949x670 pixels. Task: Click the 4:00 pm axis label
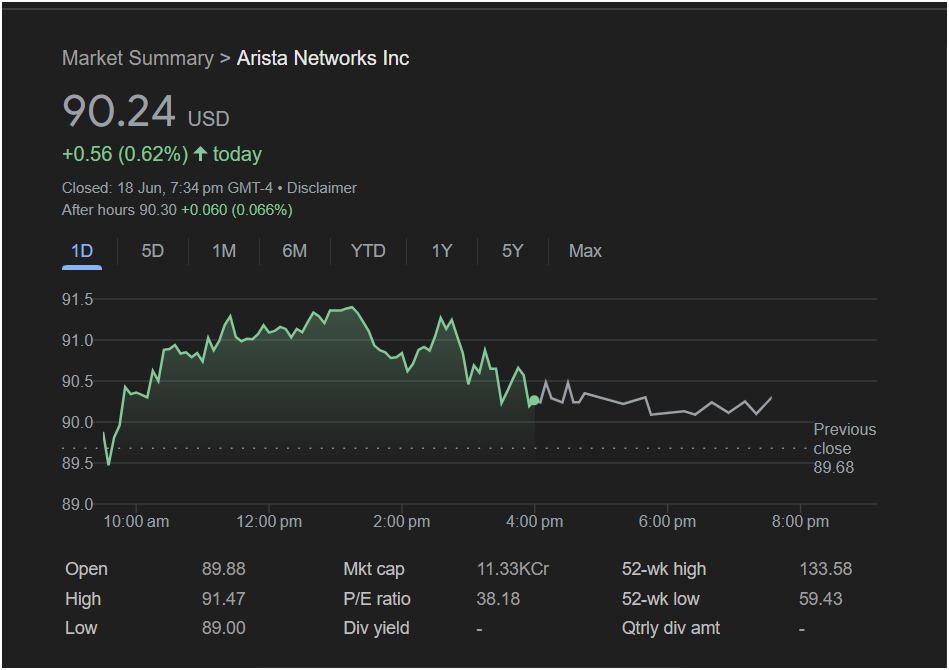534,521
